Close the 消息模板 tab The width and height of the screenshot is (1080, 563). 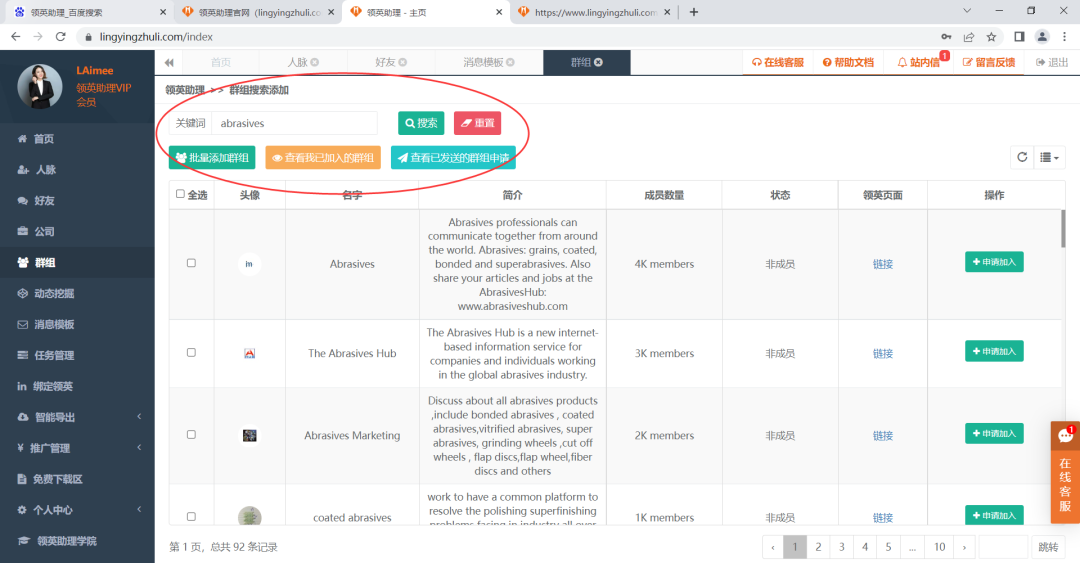tap(510, 62)
